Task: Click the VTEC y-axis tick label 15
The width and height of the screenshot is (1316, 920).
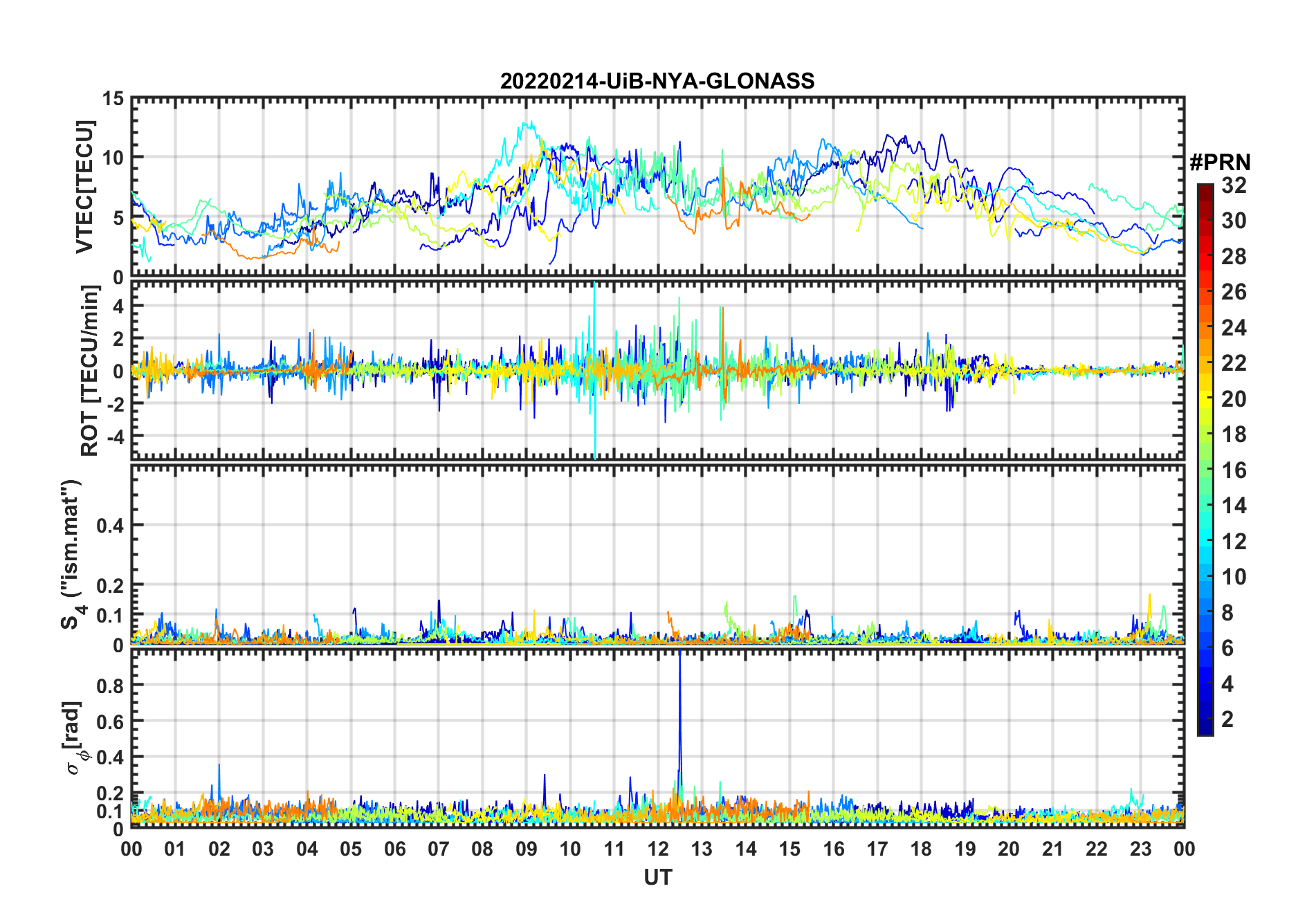Action: [113, 98]
